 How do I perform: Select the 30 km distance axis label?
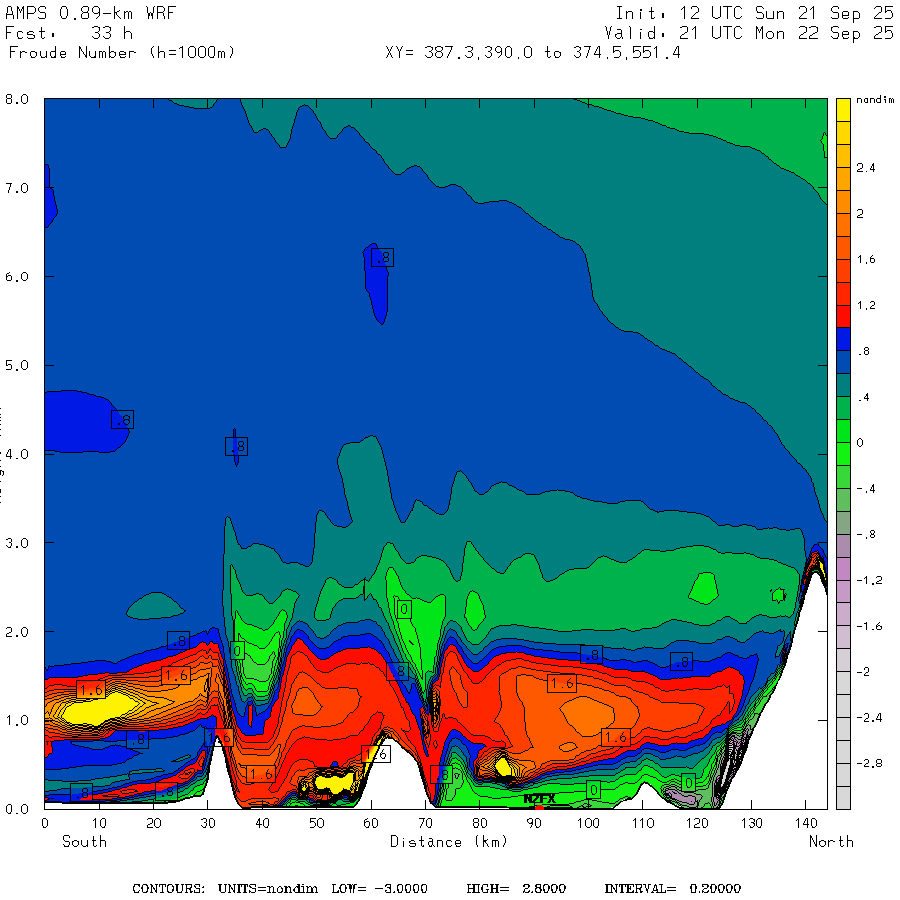tap(208, 823)
